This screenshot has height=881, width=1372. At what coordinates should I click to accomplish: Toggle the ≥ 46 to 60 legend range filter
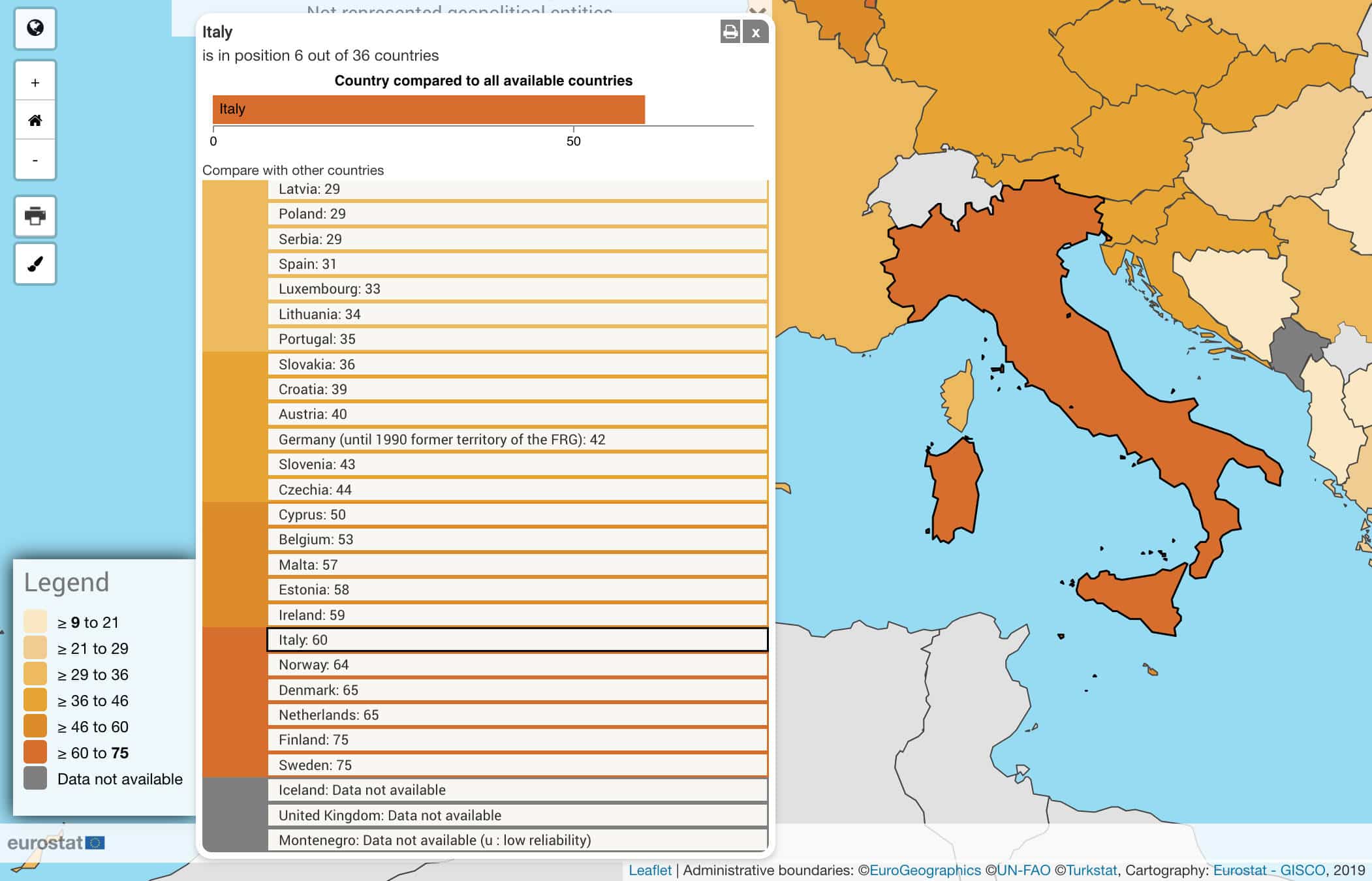pyautogui.click(x=36, y=726)
